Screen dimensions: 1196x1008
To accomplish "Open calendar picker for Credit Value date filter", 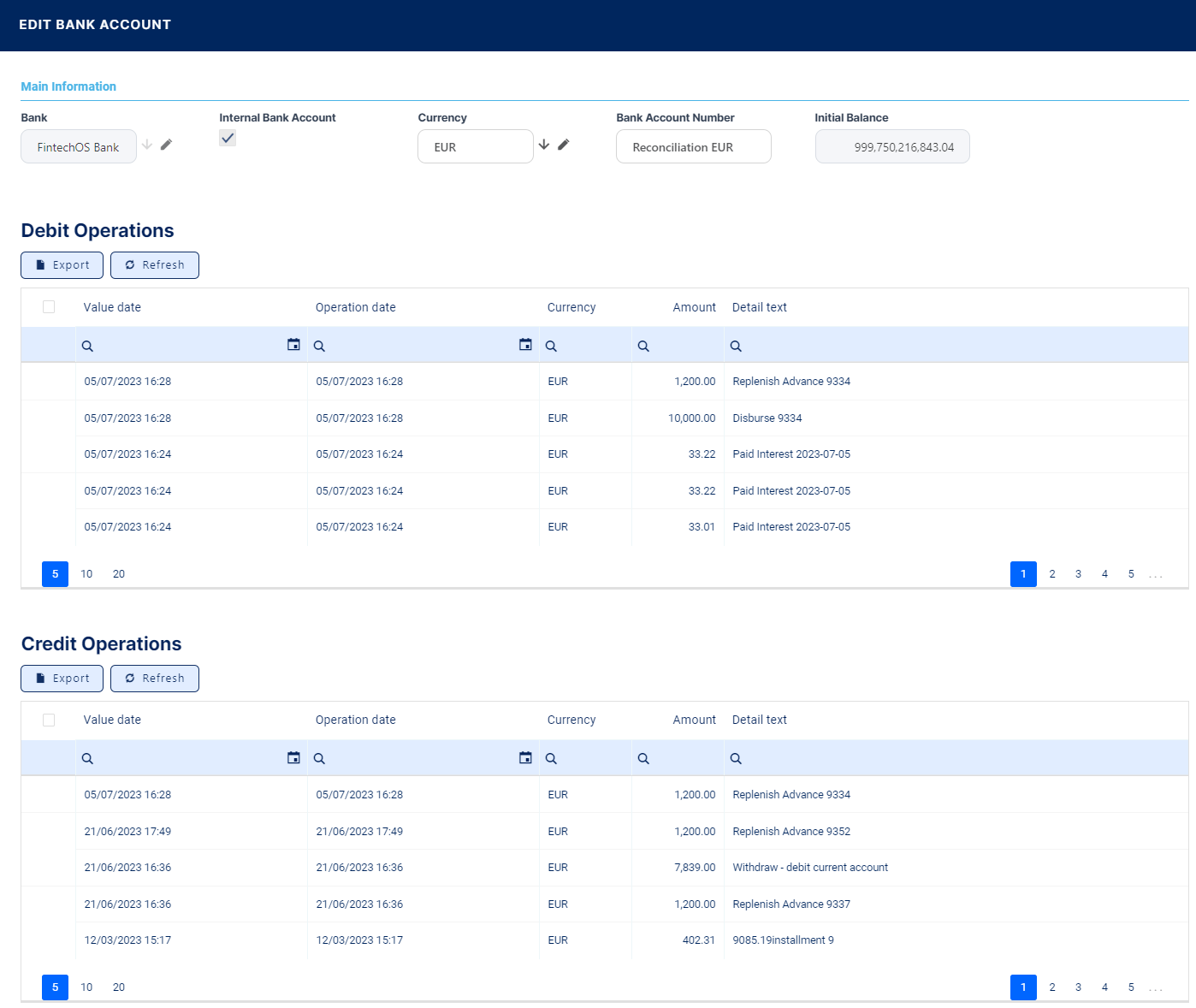I will pos(293,758).
